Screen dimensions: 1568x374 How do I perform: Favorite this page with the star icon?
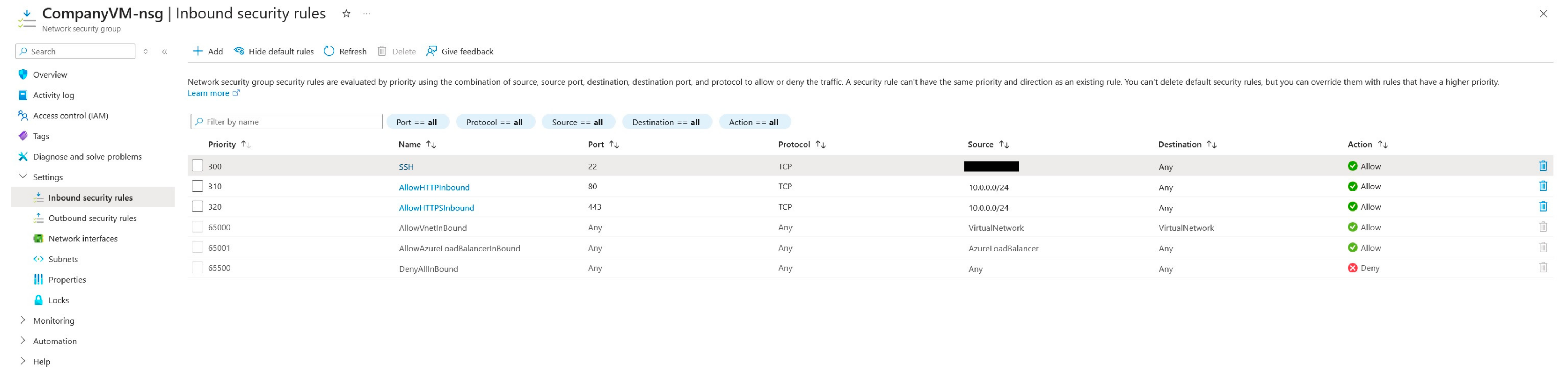pos(346,14)
